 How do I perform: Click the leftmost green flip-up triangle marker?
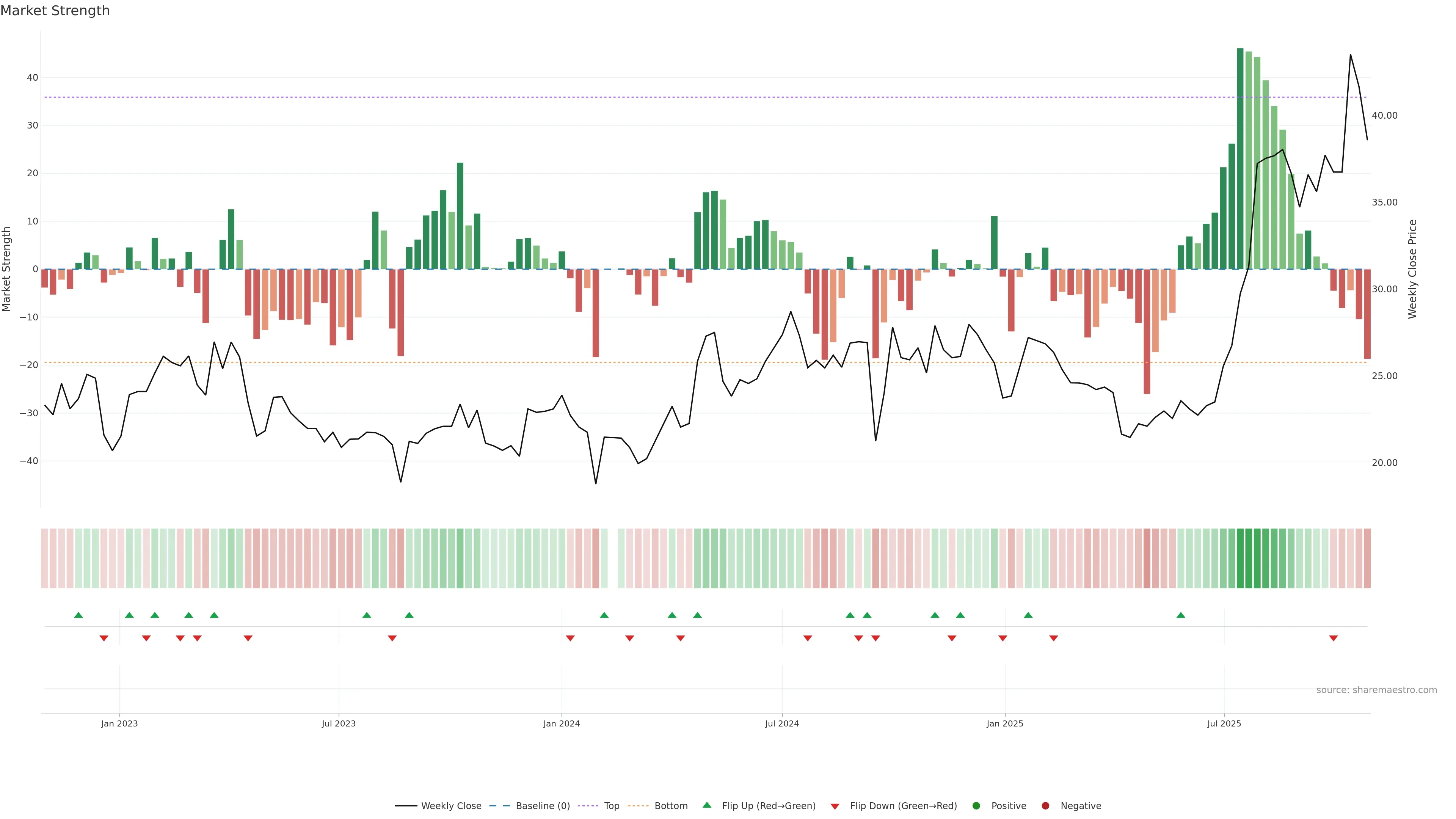[78, 615]
